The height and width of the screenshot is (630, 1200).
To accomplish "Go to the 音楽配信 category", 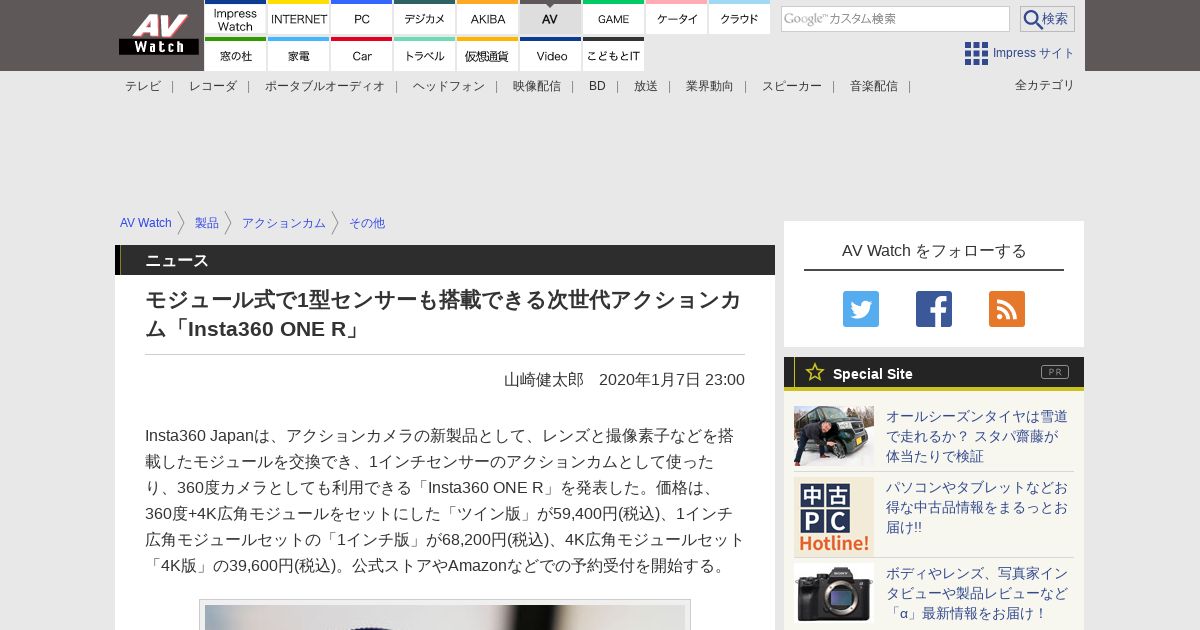I will pos(874,86).
